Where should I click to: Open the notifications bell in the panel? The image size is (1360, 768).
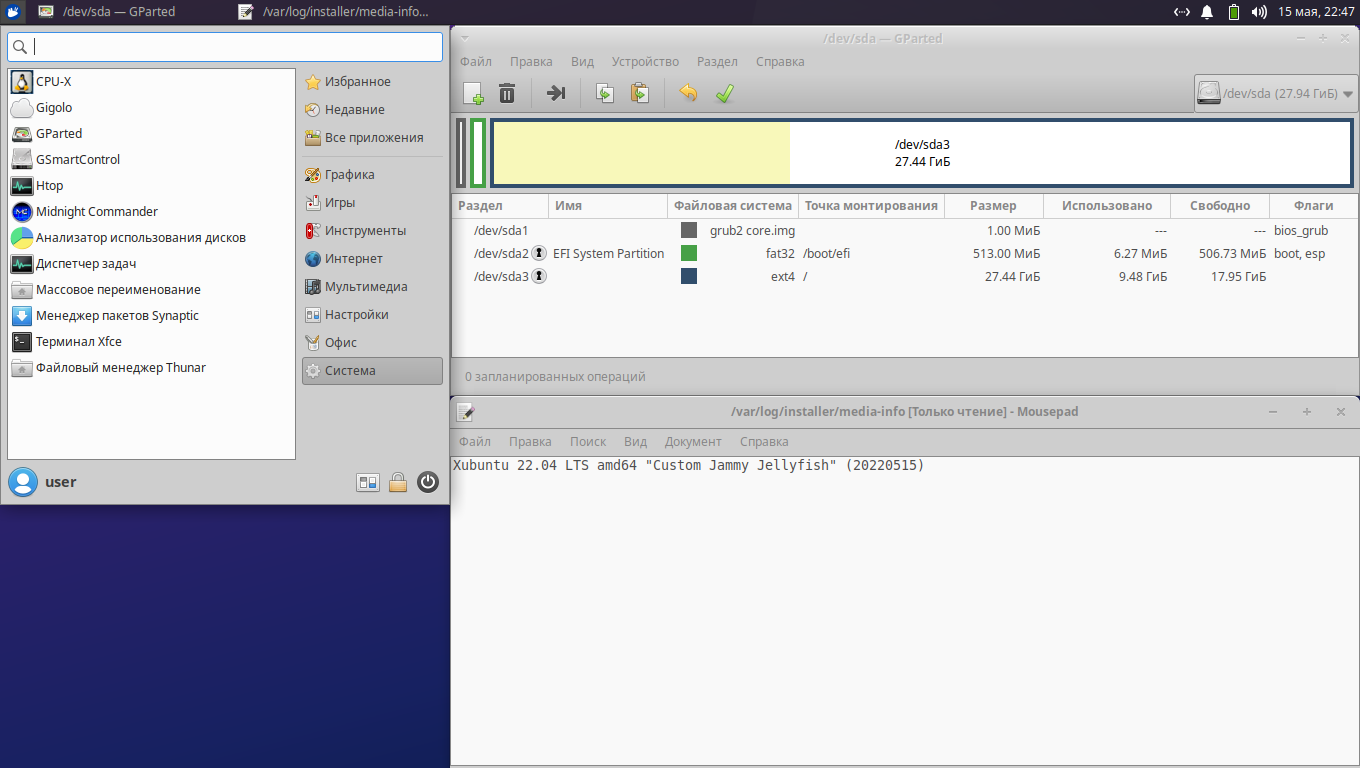1207,12
